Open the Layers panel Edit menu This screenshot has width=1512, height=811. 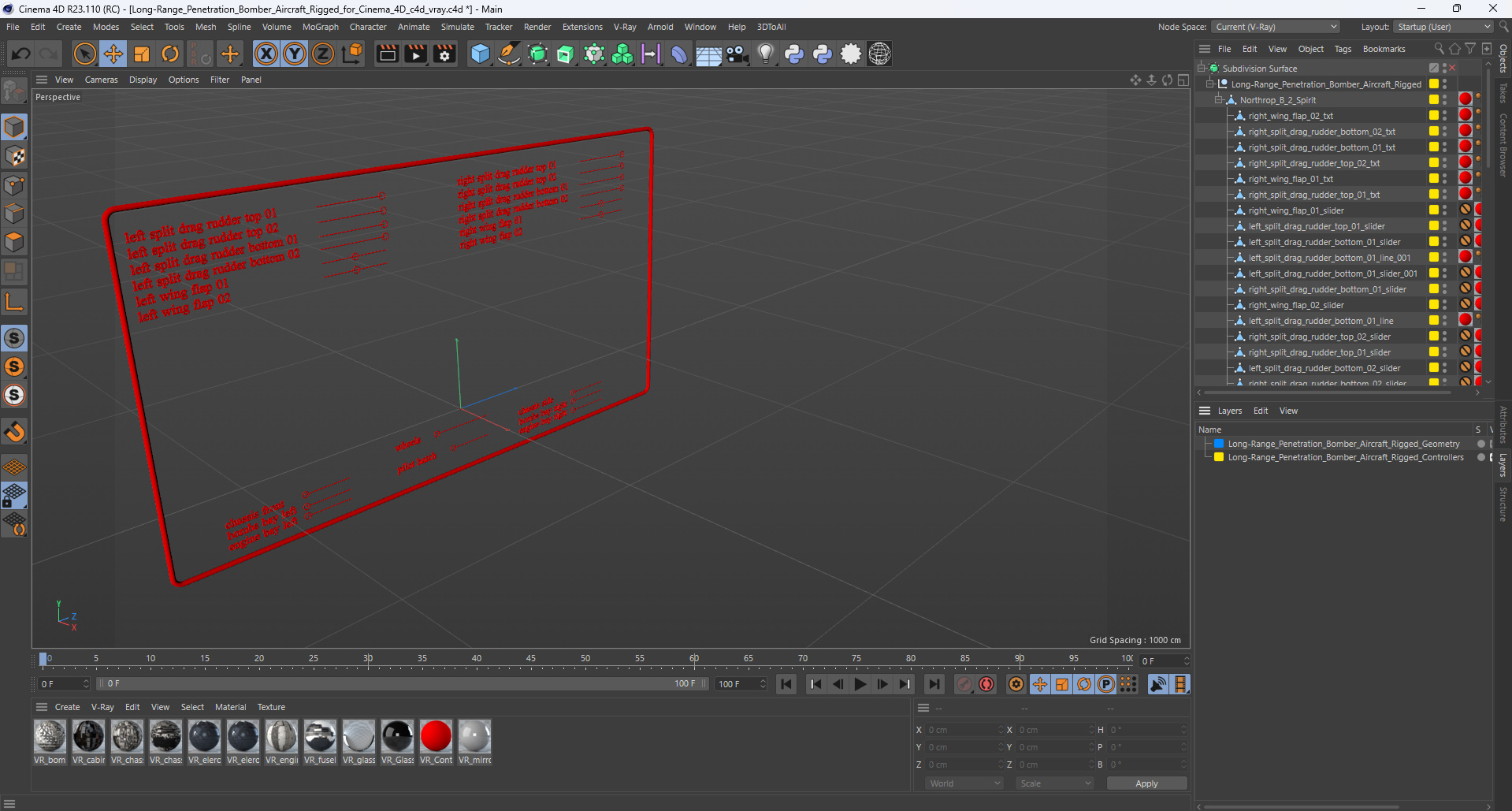tap(1261, 411)
